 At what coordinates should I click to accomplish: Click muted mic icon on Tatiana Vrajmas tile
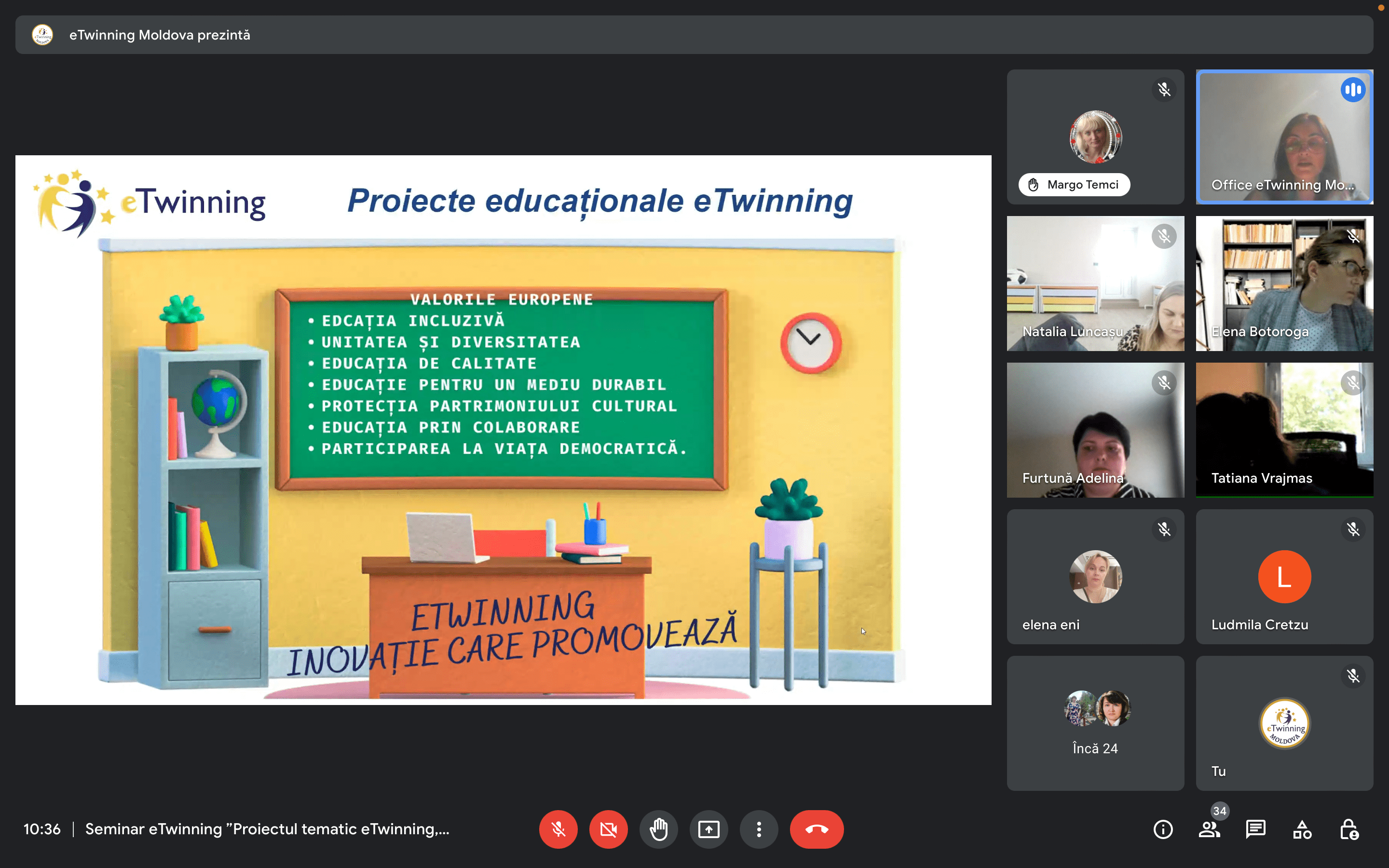pos(1352,382)
